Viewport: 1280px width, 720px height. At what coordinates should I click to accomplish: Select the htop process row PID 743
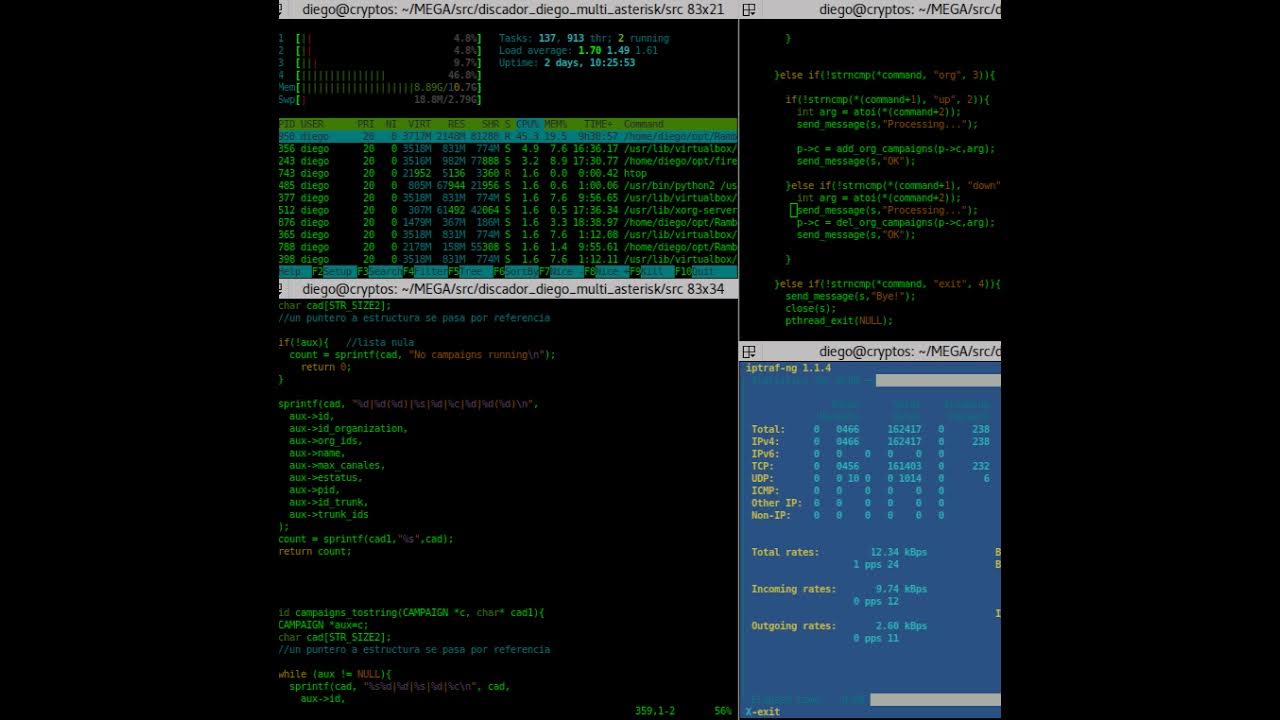pos(508,173)
